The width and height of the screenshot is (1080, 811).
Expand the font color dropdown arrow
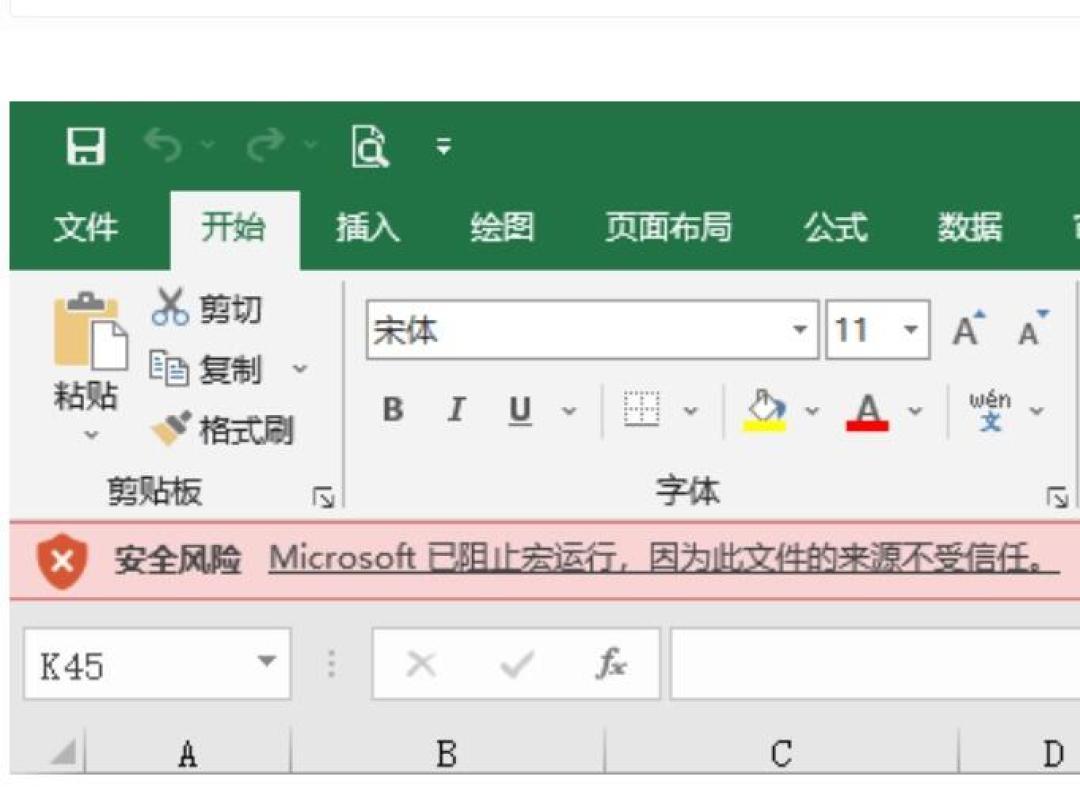[915, 411]
